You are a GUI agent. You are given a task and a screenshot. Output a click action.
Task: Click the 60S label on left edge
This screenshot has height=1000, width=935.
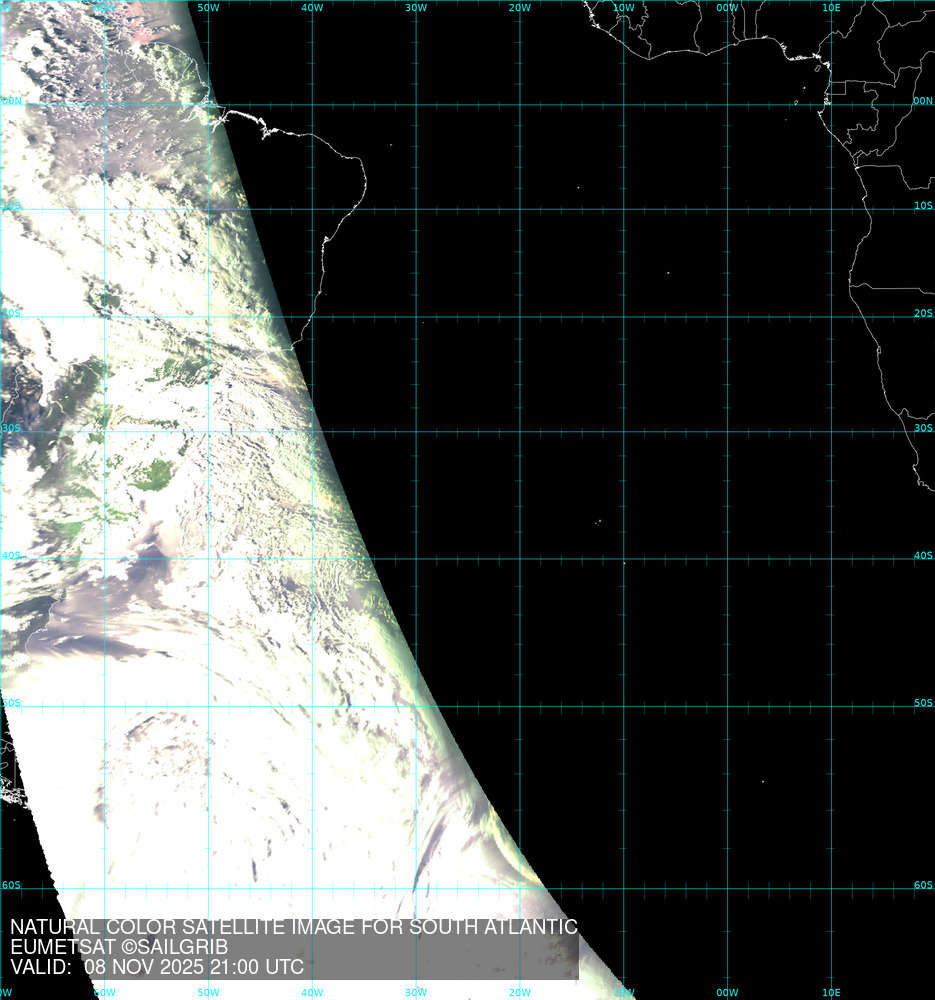(x=11, y=885)
